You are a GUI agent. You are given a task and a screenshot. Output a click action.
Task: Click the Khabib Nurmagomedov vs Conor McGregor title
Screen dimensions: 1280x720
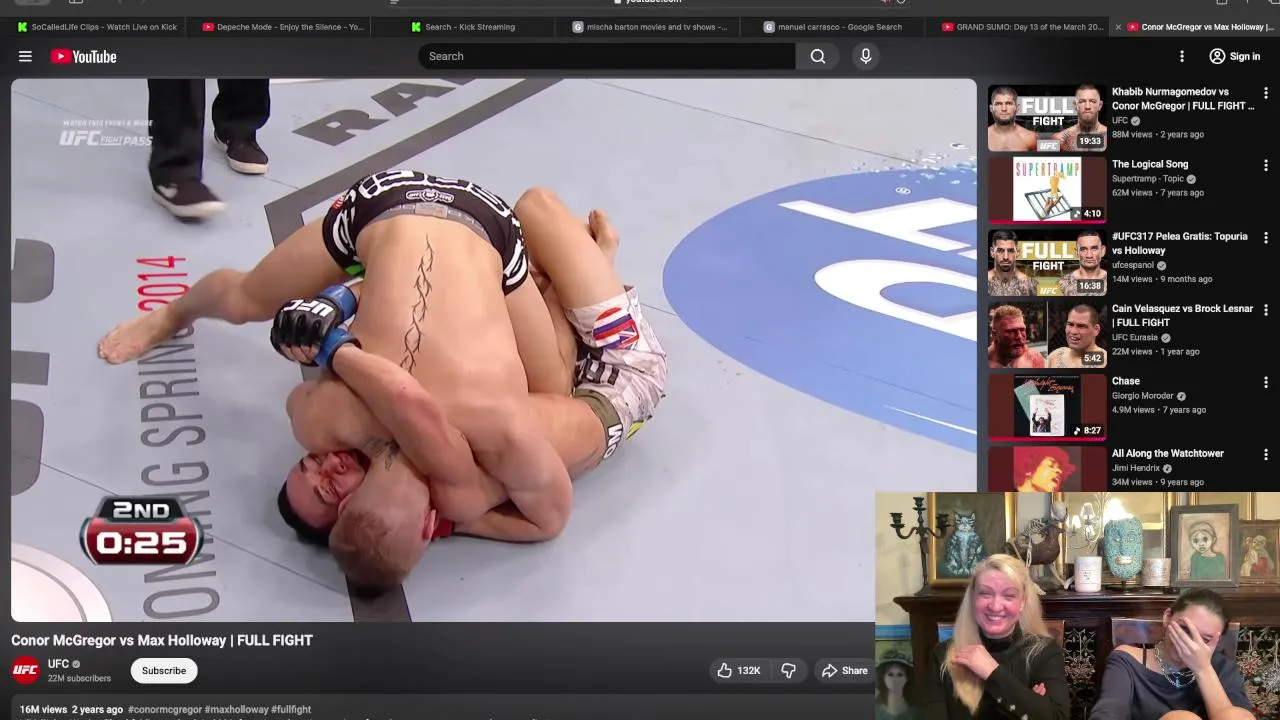(1182, 98)
